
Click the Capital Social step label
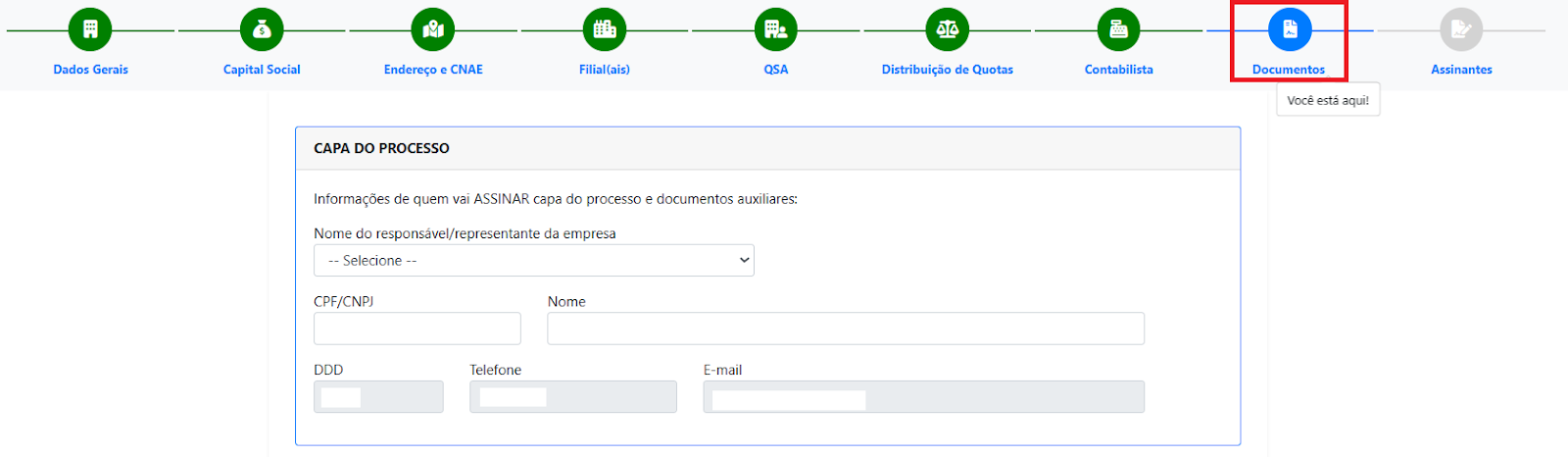262,70
